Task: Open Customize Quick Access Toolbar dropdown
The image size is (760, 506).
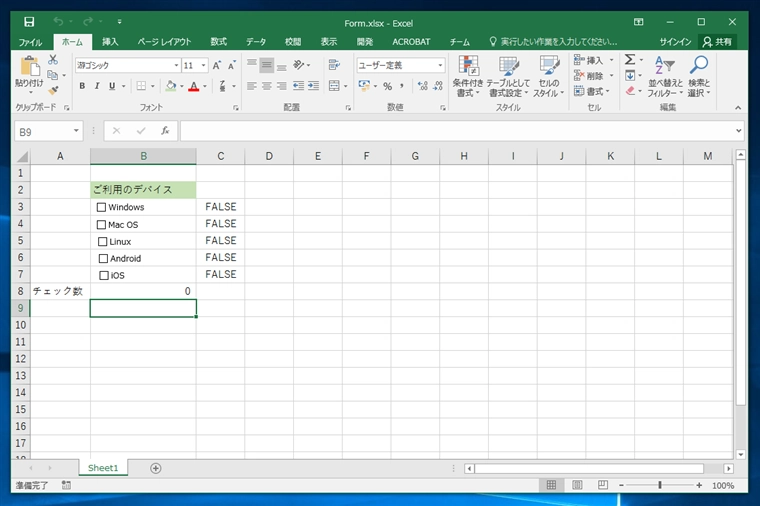Action: (119, 22)
